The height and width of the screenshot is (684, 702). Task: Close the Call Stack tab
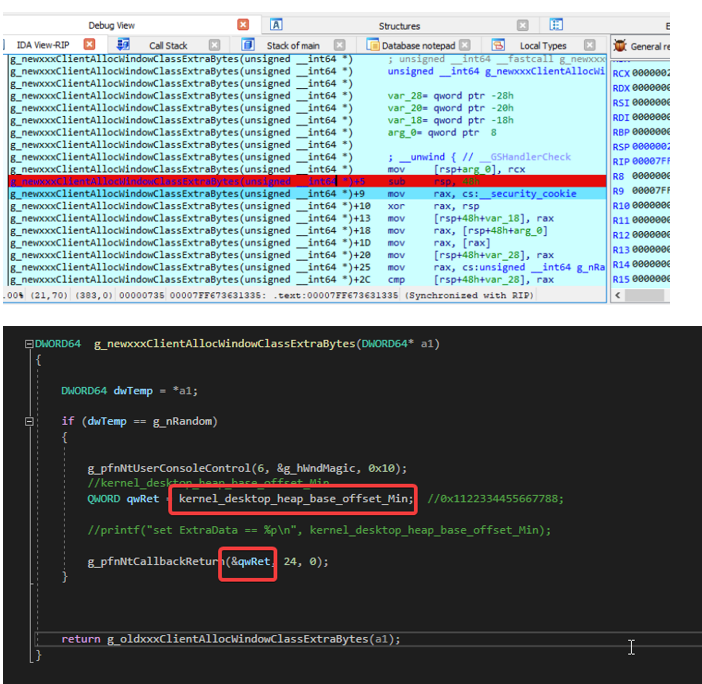coord(214,45)
